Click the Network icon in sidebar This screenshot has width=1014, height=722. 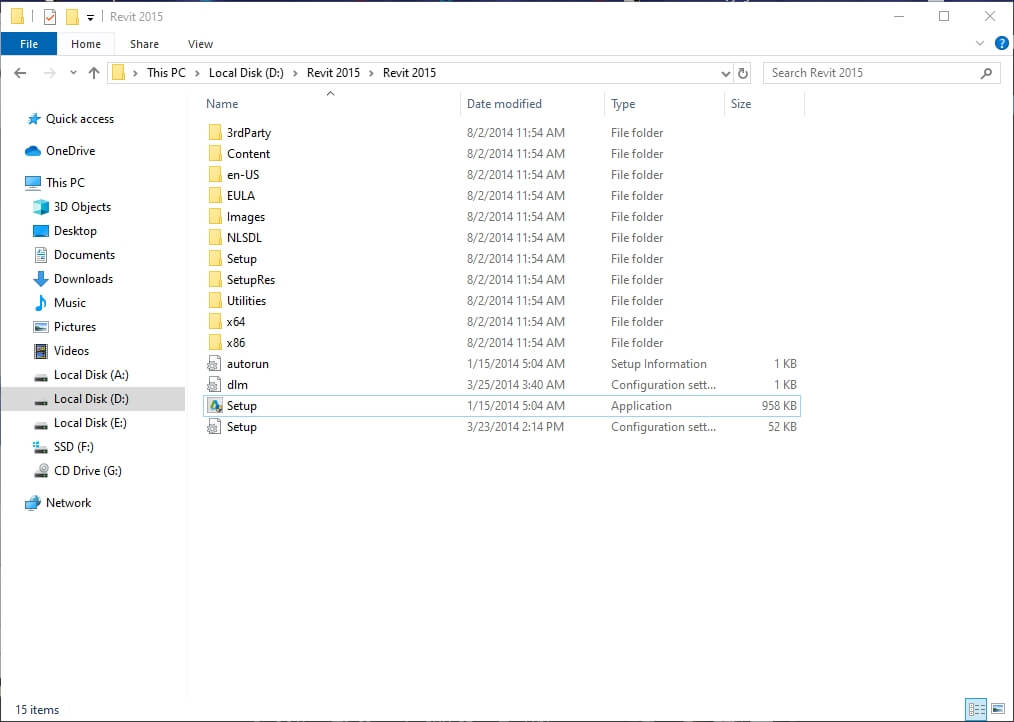pyautogui.click(x=32, y=503)
